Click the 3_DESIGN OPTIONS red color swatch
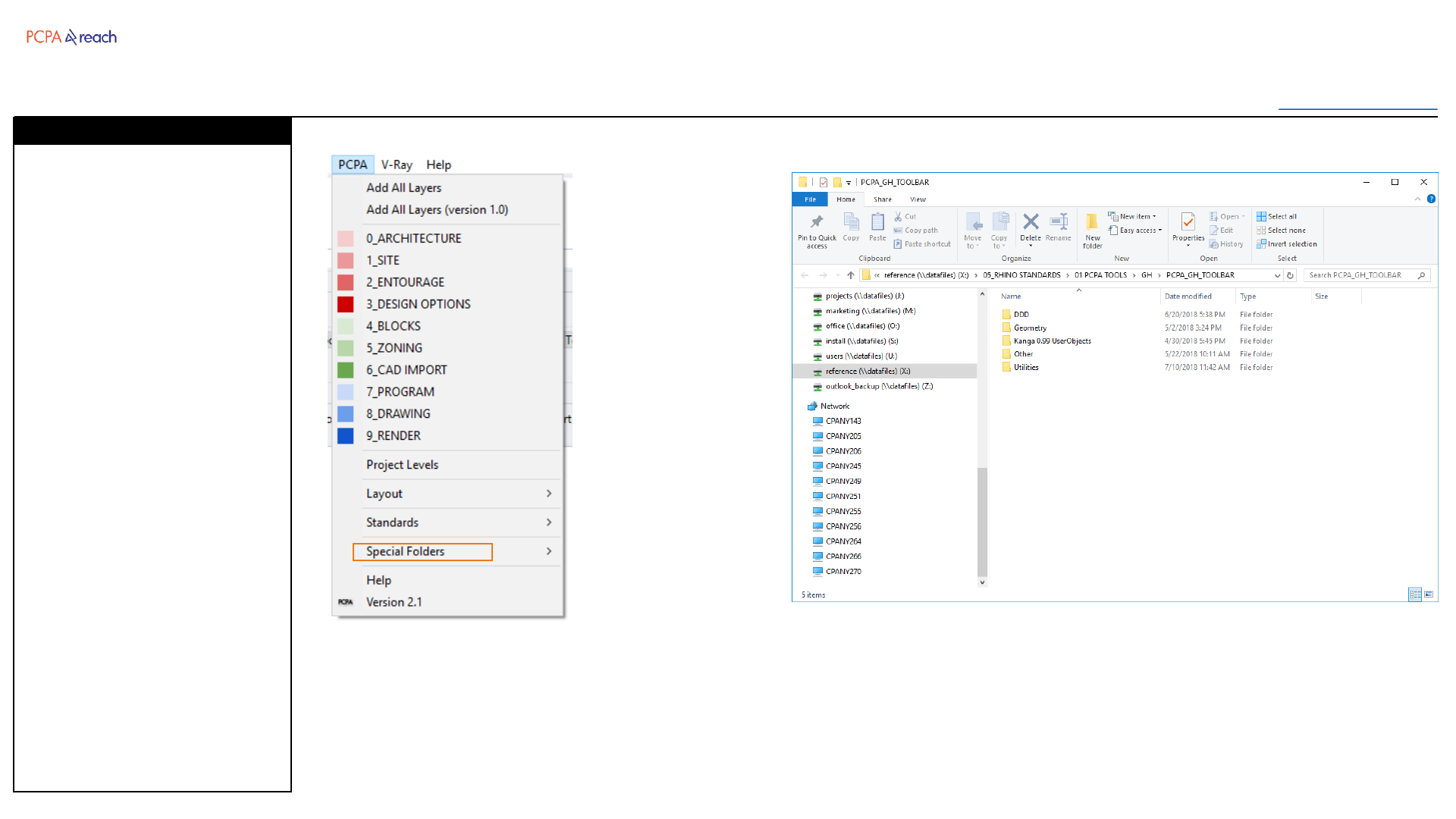This screenshot has width=1456, height=819. coord(346,304)
